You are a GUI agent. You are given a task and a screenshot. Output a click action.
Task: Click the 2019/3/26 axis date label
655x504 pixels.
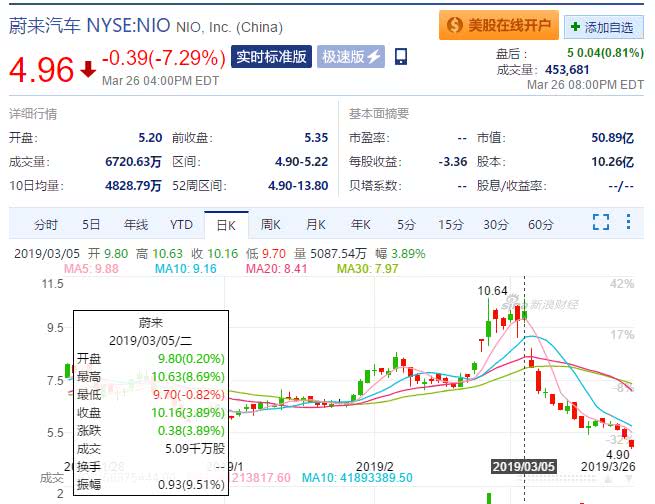[608, 466]
